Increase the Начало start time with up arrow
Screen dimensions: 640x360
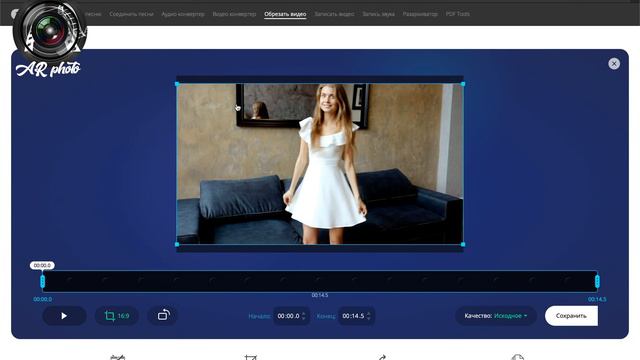point(303,313)
